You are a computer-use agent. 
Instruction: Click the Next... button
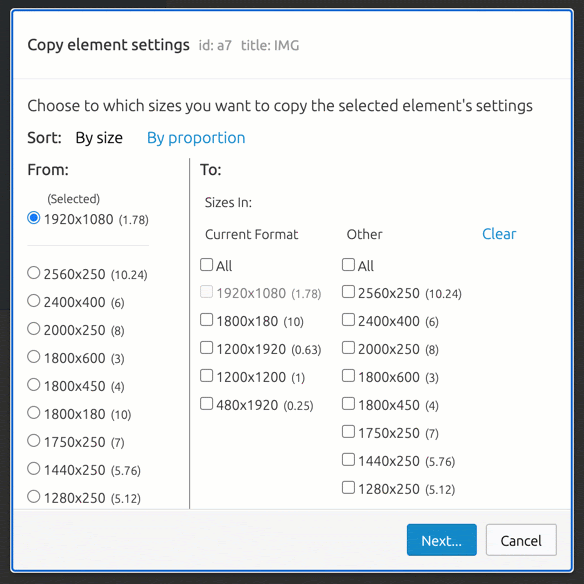click(442, 540)
